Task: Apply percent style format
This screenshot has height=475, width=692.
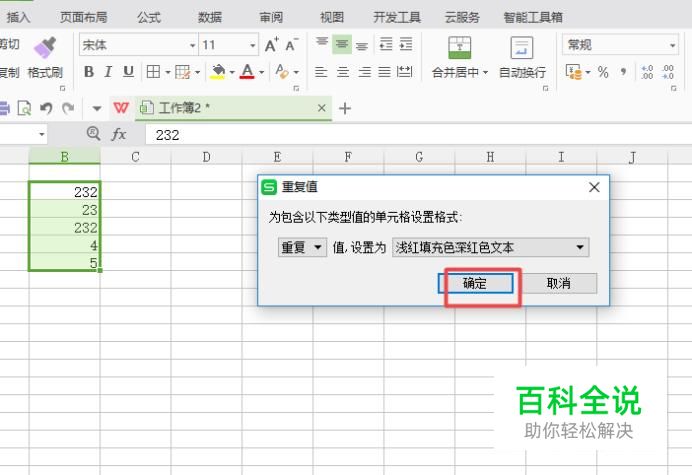Action: [603, 72]
